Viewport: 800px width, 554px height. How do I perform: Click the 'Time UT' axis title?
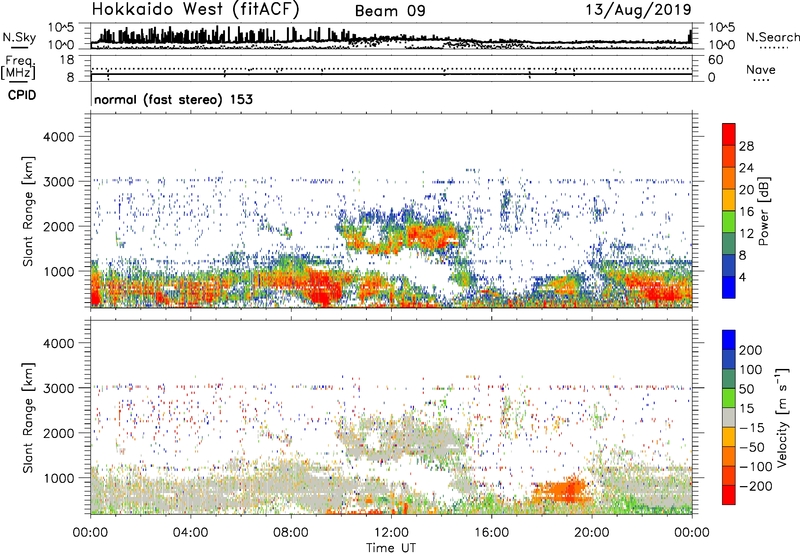391,548
